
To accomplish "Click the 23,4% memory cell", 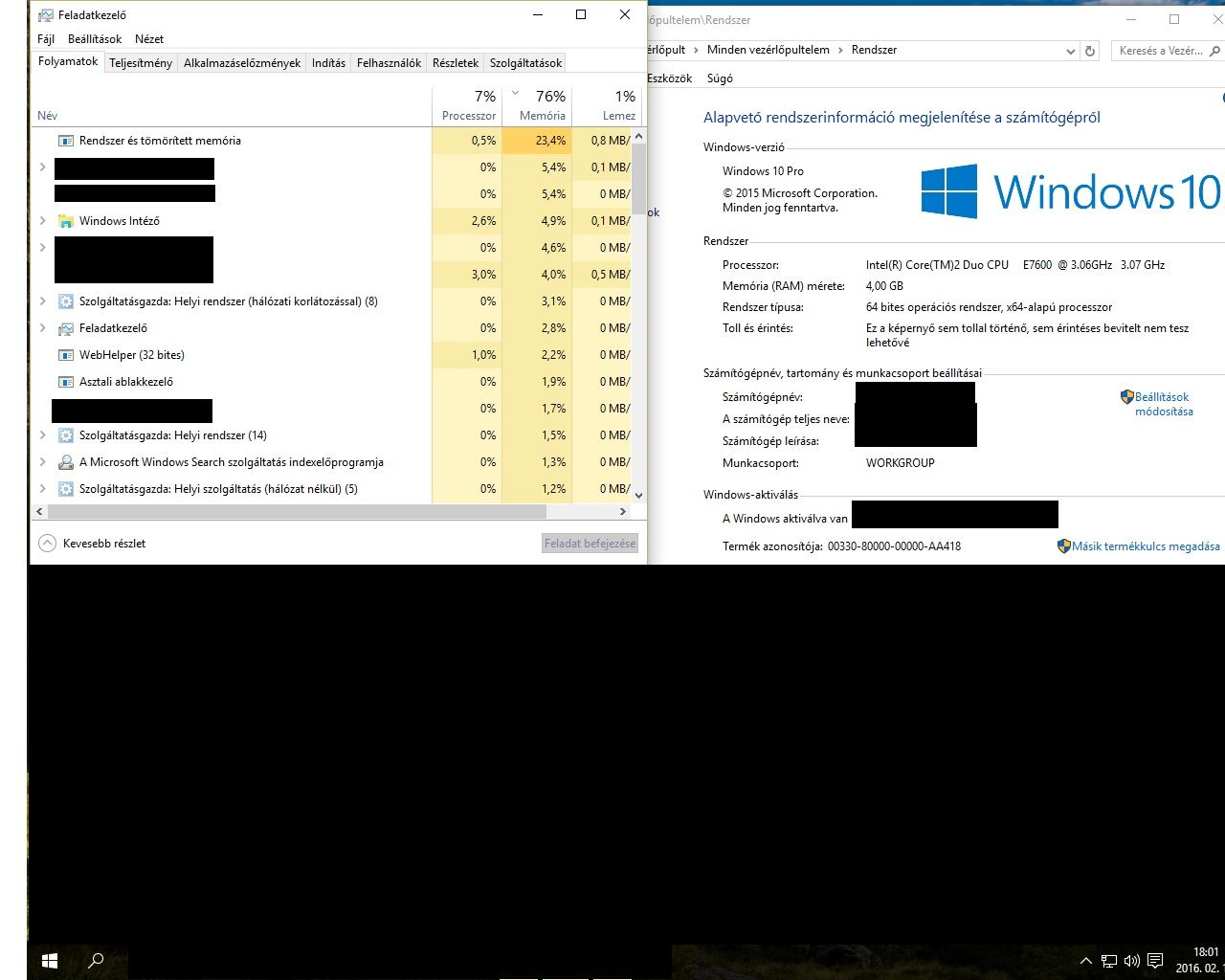I will click(x=537, y=141).
